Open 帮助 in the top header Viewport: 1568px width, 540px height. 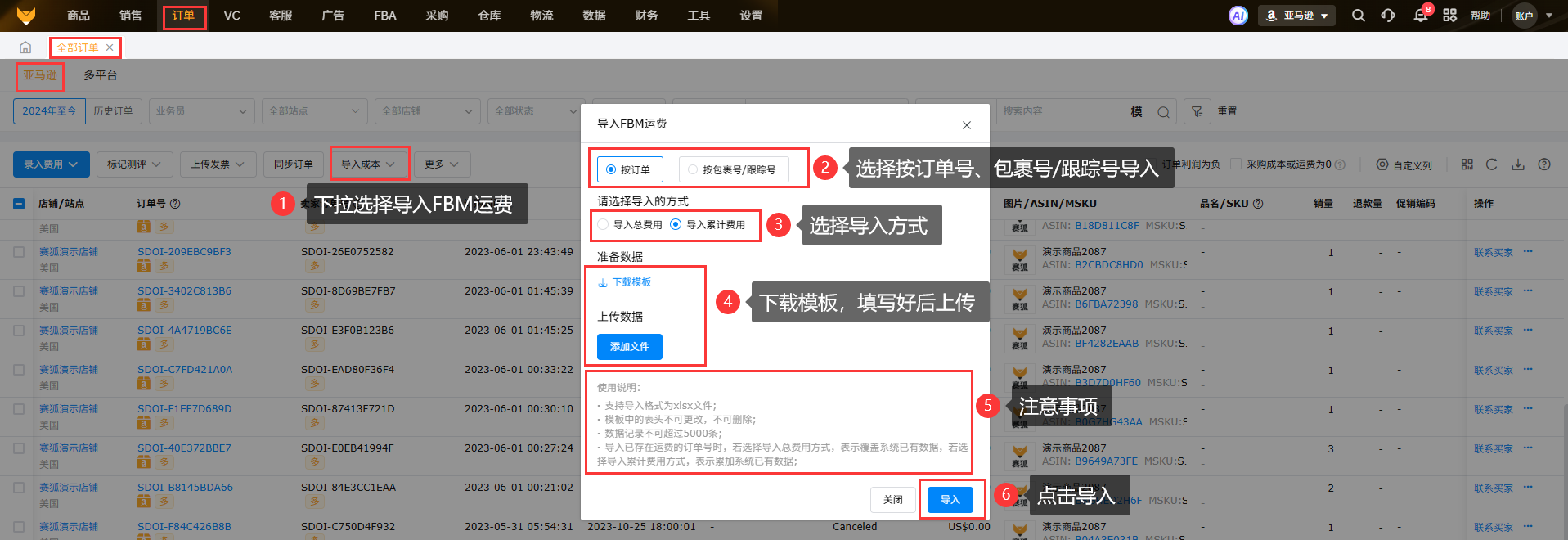[x=1480, y=16]
